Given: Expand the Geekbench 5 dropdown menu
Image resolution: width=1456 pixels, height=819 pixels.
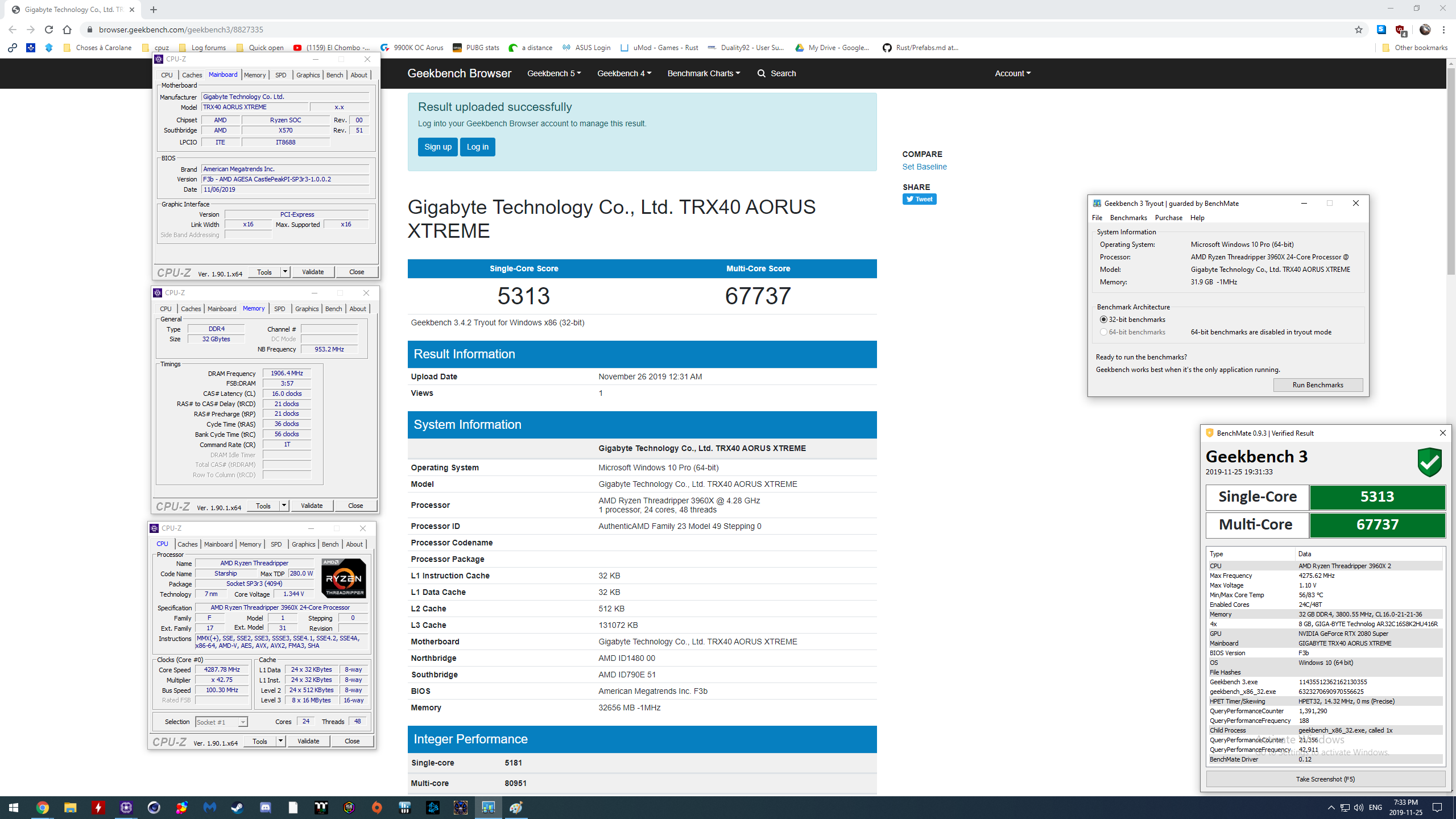Looking at the screenshot, I should [x=554, y=73].
